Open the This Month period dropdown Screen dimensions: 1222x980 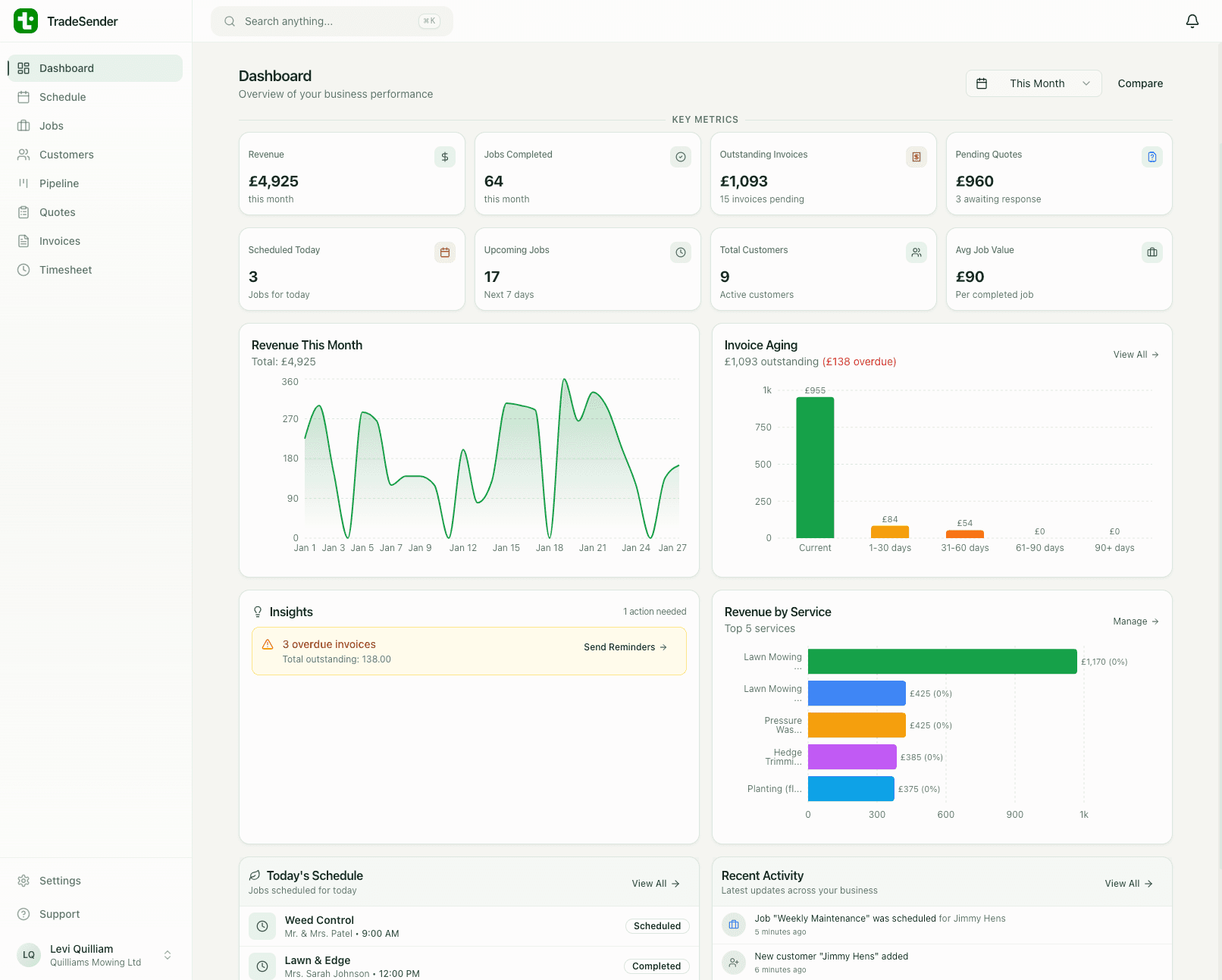[x=1033, y=83]
